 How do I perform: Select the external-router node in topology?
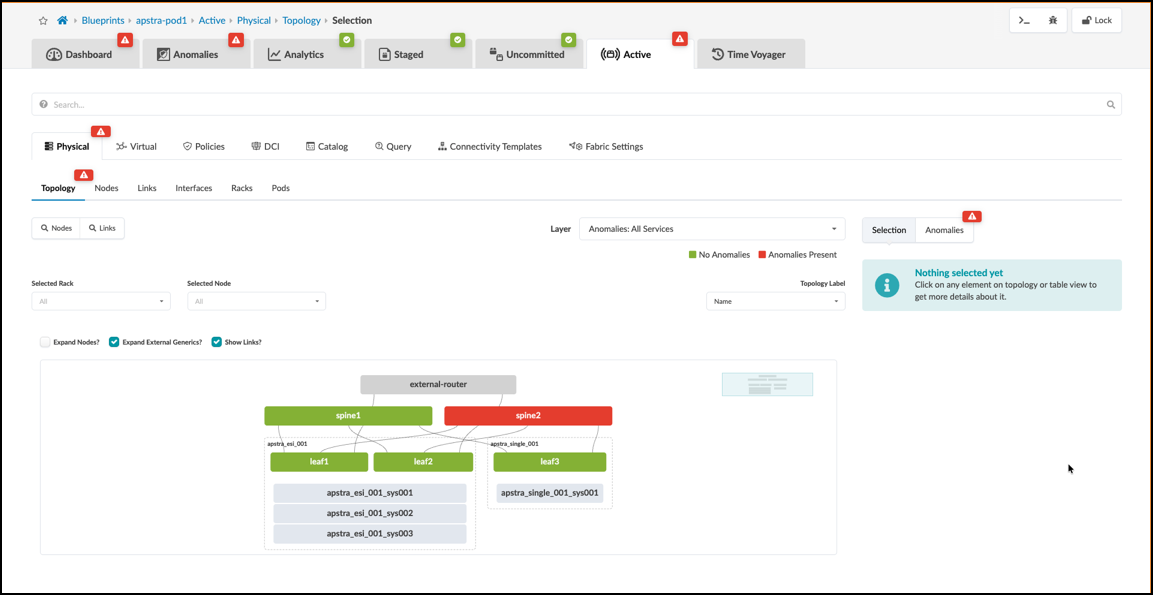[438, 385]
